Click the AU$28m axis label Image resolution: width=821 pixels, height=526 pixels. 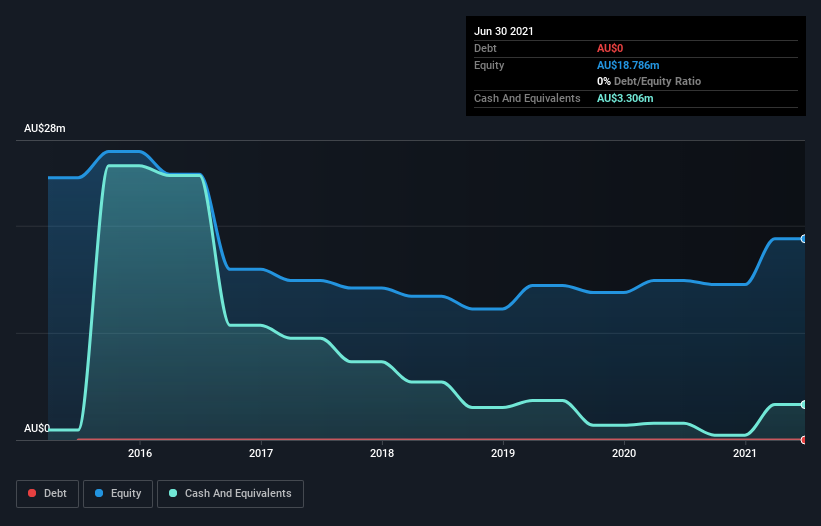(45, 128)
